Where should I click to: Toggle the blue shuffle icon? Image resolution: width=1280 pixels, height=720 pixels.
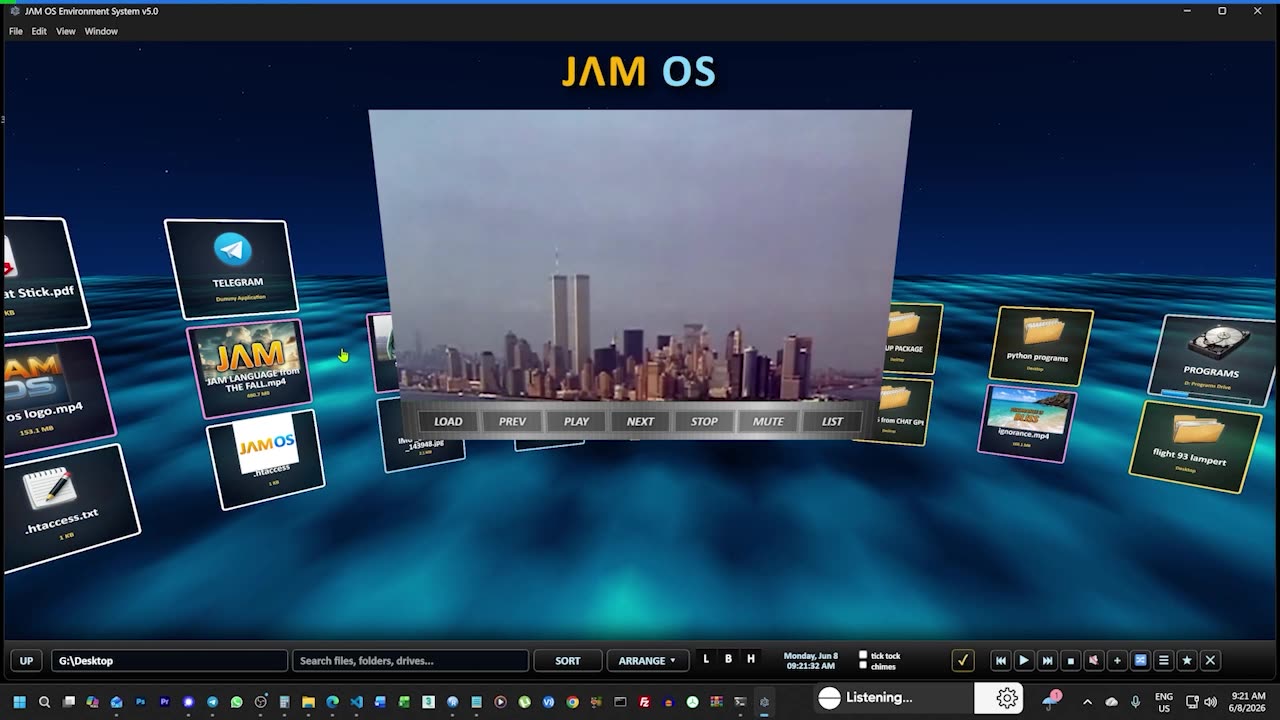pos(1140,661)
